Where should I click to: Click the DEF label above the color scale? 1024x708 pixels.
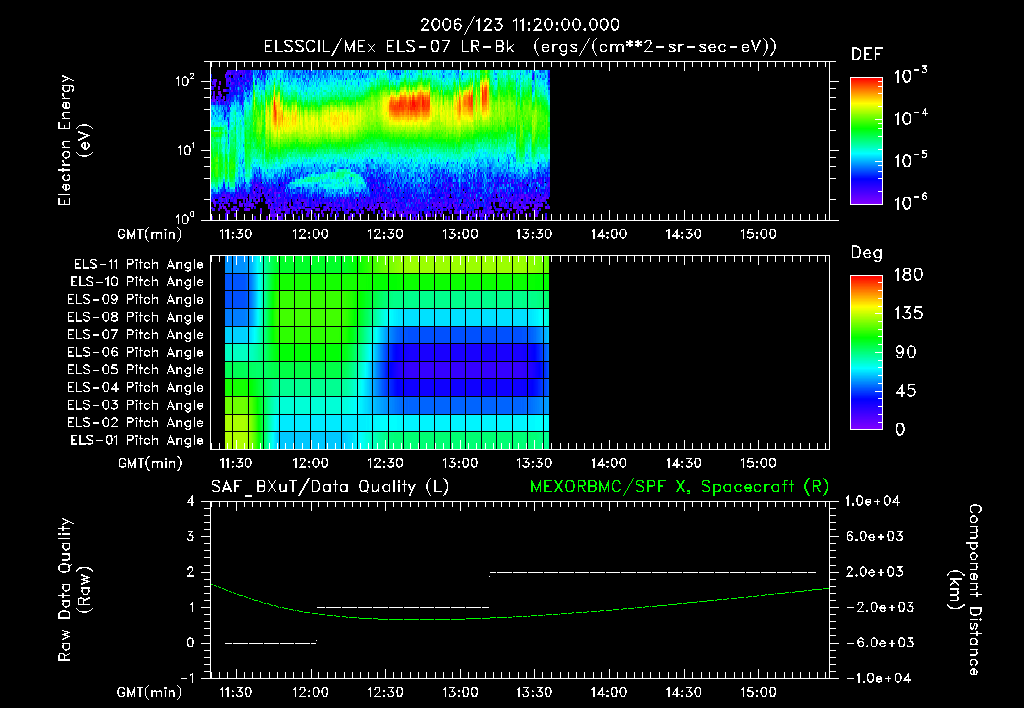(x=867, y=55)
